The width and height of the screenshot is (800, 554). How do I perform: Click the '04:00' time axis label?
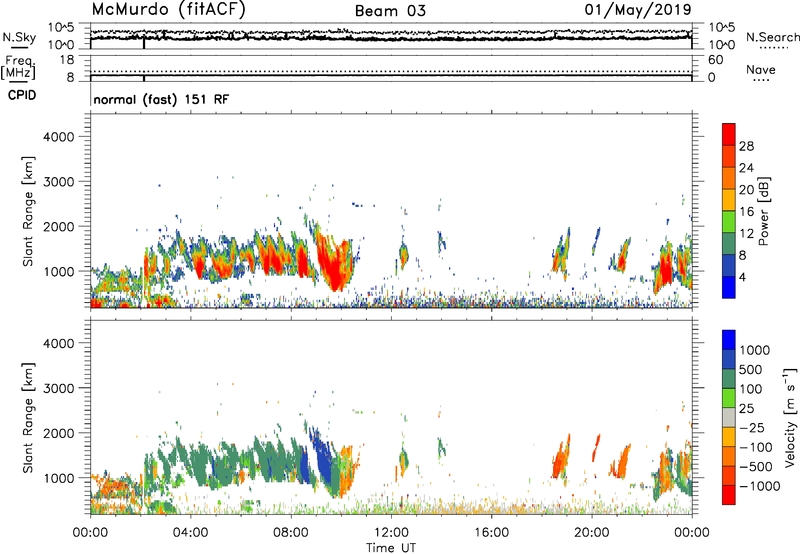pyautogui.click(x=191, y=533)
